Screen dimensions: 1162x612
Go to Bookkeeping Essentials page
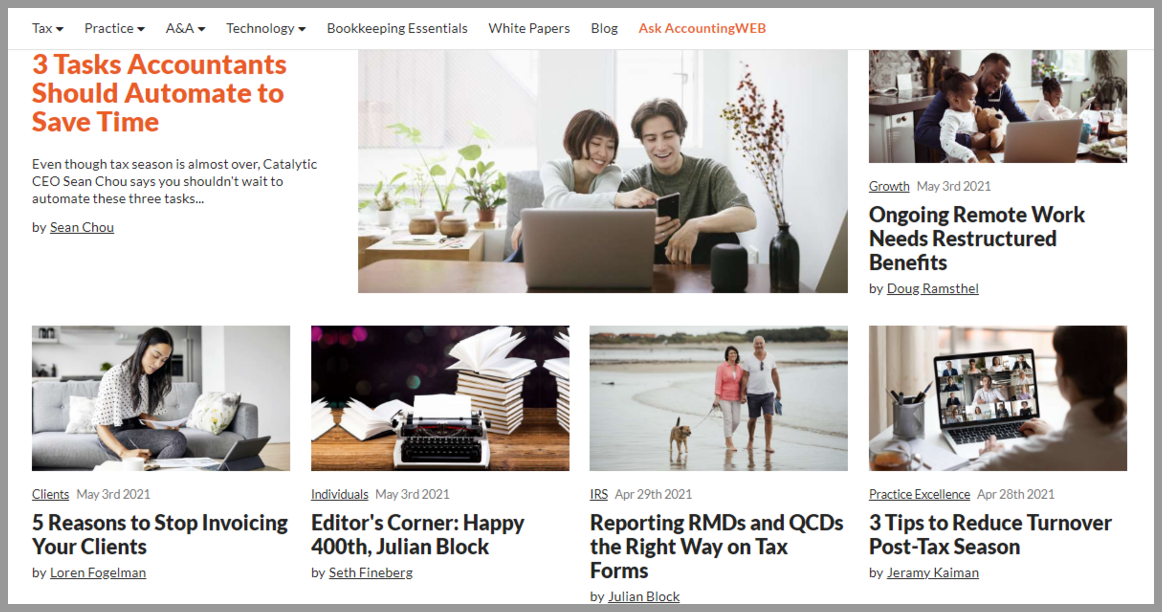(397, 28)
